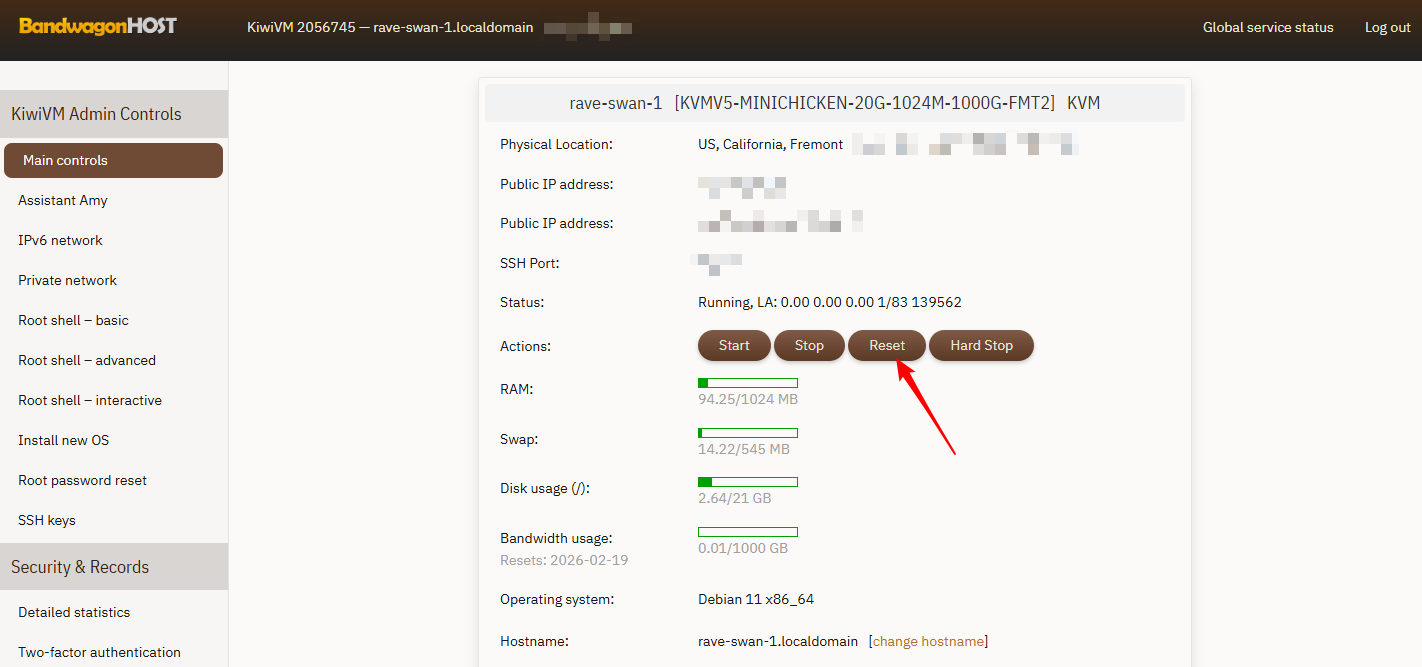Open SSH keys settings
This screenshot has width=1422, height=667.
click(47, 520)
